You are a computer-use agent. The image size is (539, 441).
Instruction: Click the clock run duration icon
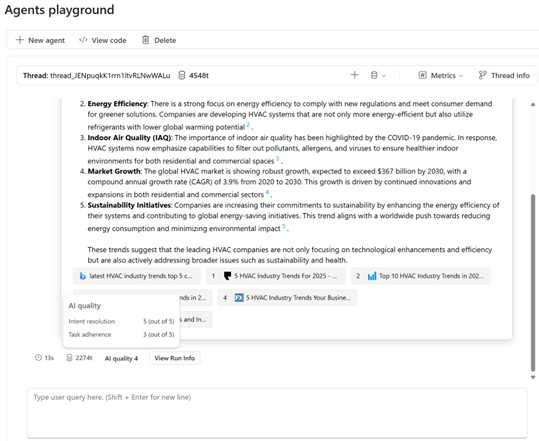(x=38, y=358)
